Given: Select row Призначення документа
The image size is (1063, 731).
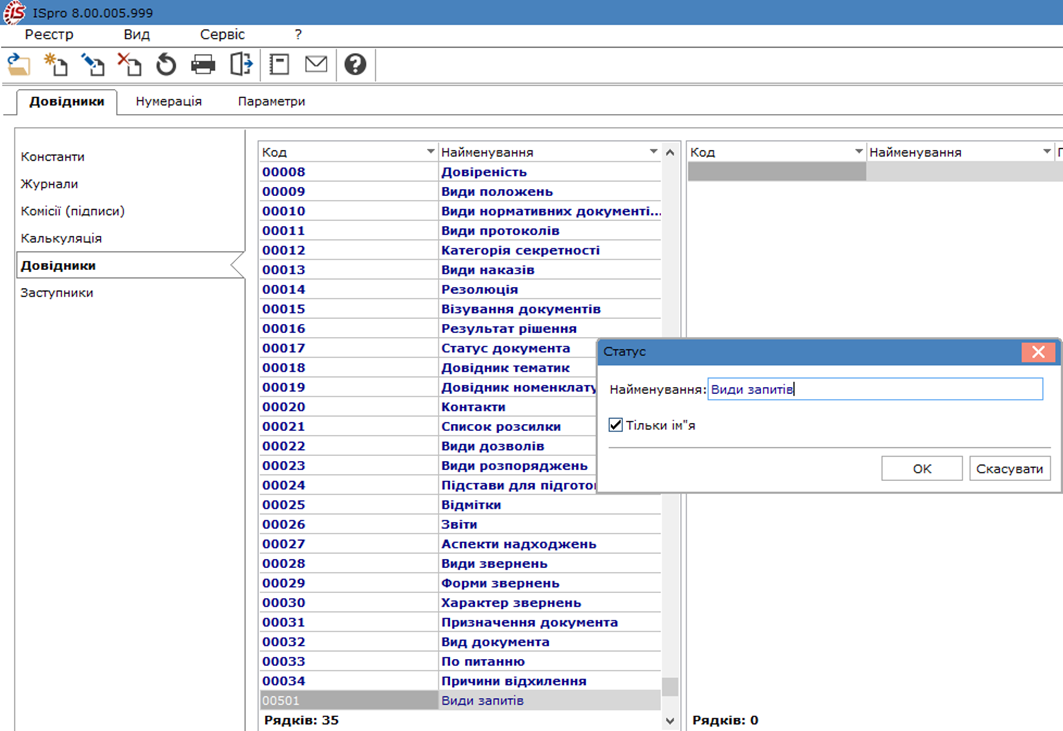Looking at the screenshot, I should point(460,623).
